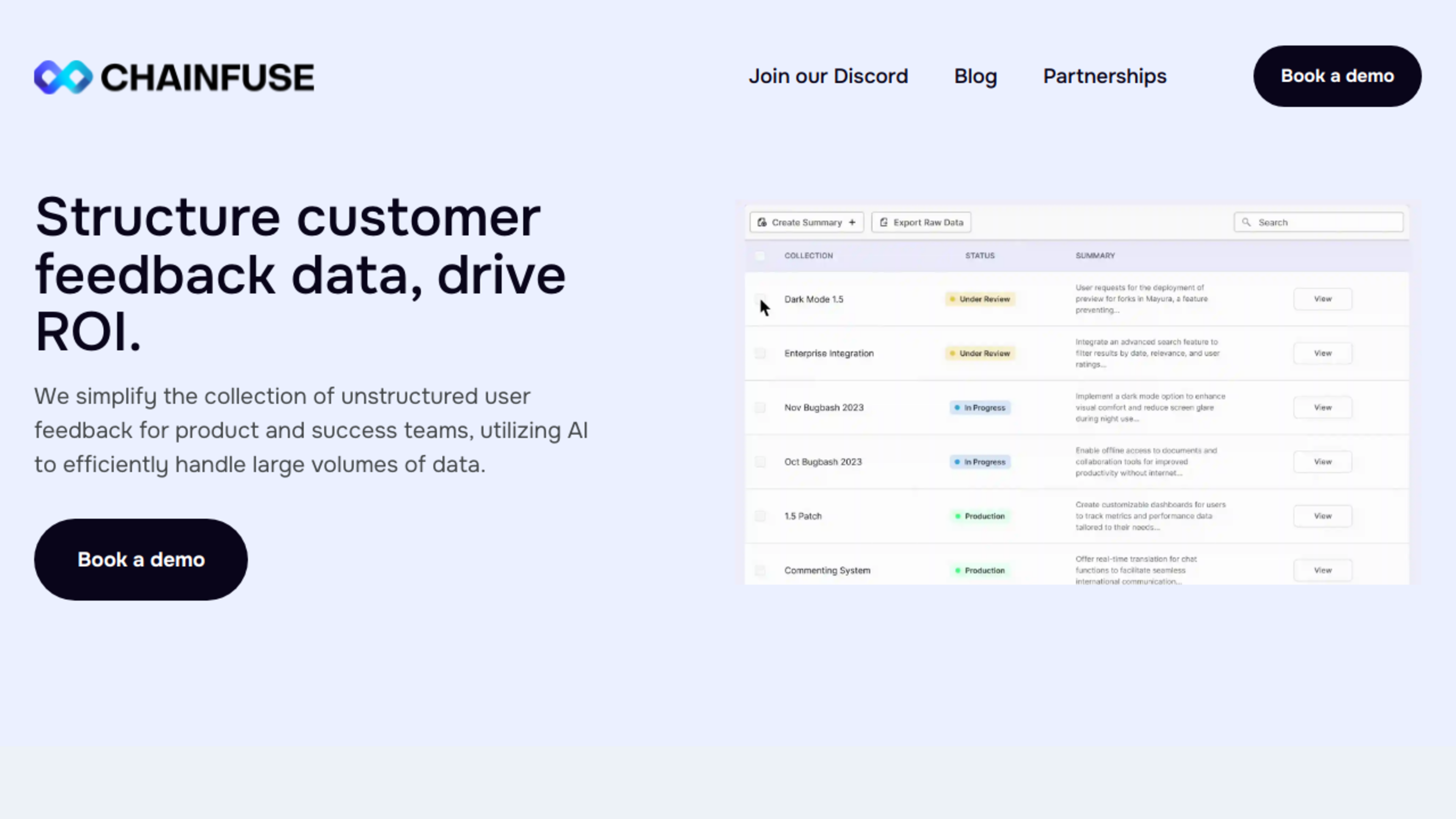This screenshot has height=819, width=1456.
Task: Check the Dark Mode 1.5 row checkbox
Action: (x=760, y=298)
